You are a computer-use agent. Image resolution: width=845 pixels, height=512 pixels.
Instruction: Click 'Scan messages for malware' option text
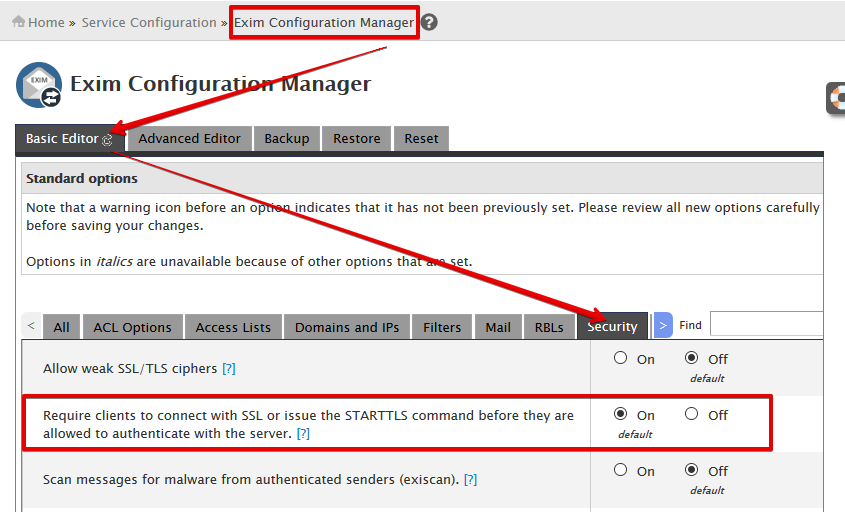(251, 480)
